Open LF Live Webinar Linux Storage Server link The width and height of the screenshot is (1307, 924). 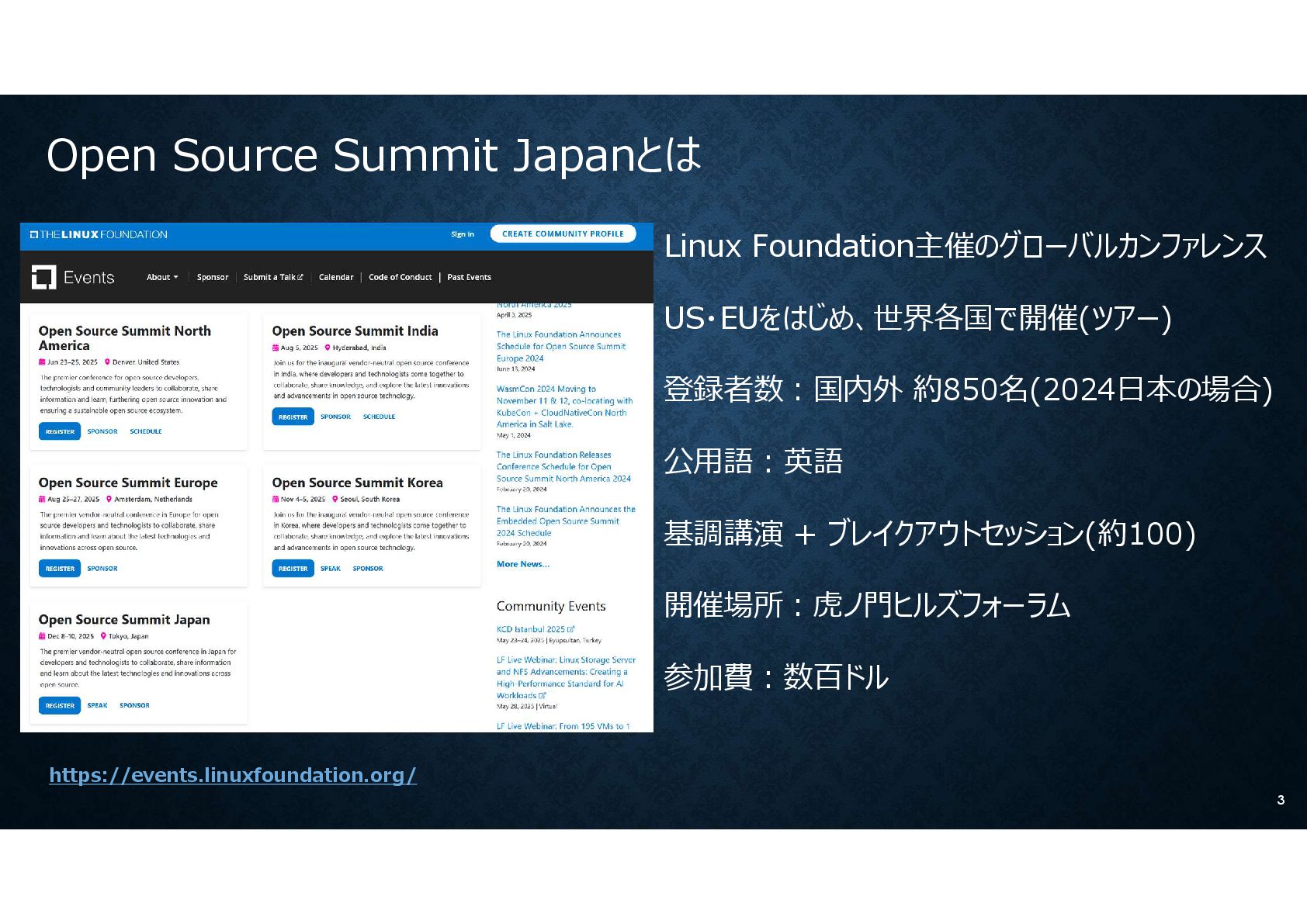point(566,678)
